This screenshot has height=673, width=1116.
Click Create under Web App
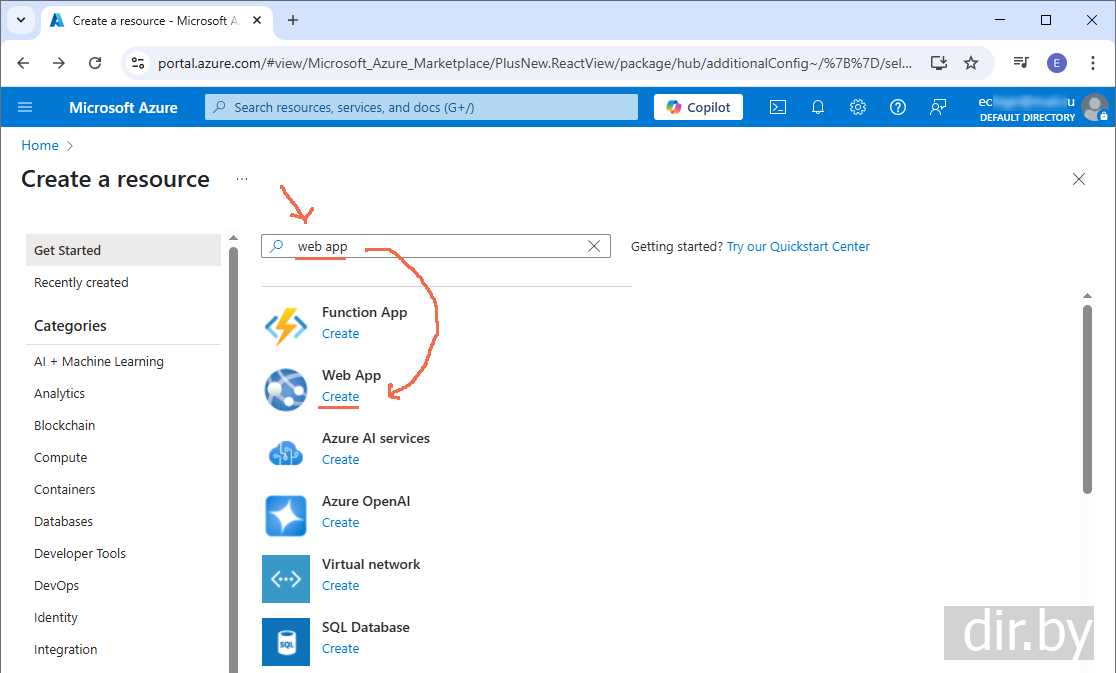(340, 397)
